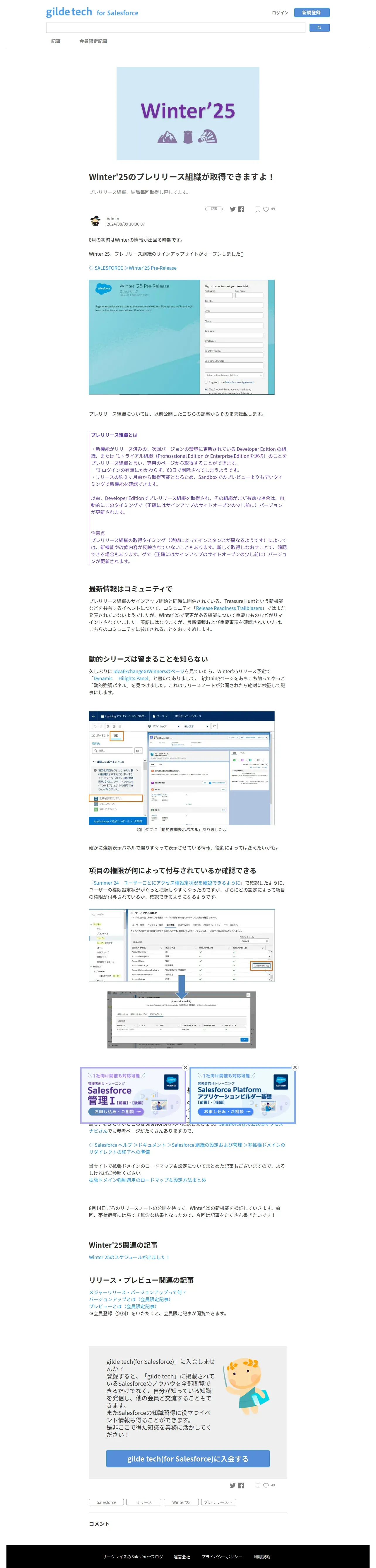Open Winter'25のスケジュールが出ました link

pyautogui.click(x=129, y=1257)
